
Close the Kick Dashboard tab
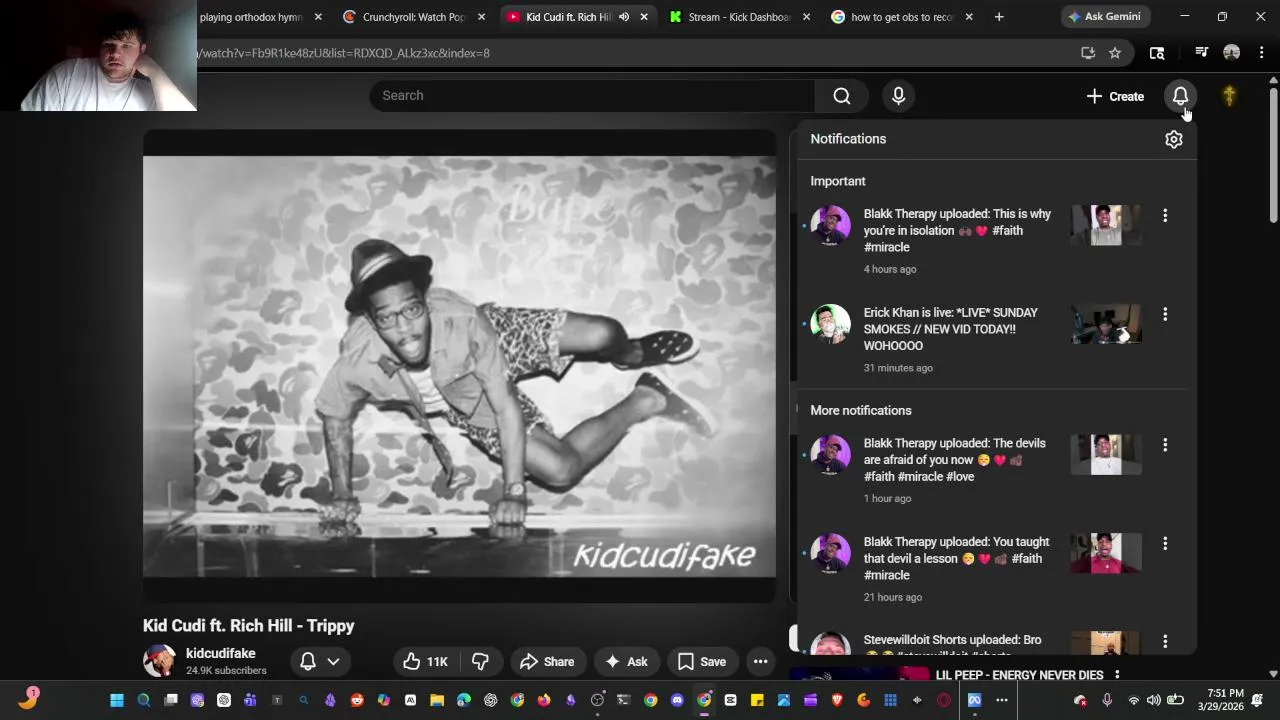click(806, 17)
